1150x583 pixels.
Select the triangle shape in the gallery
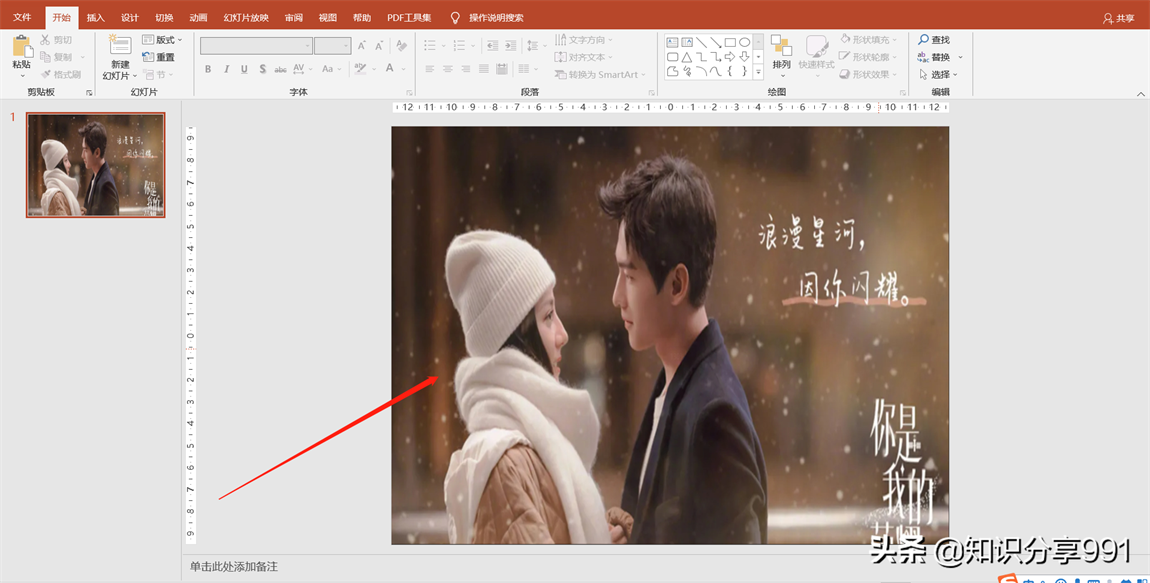coord(687,57)
